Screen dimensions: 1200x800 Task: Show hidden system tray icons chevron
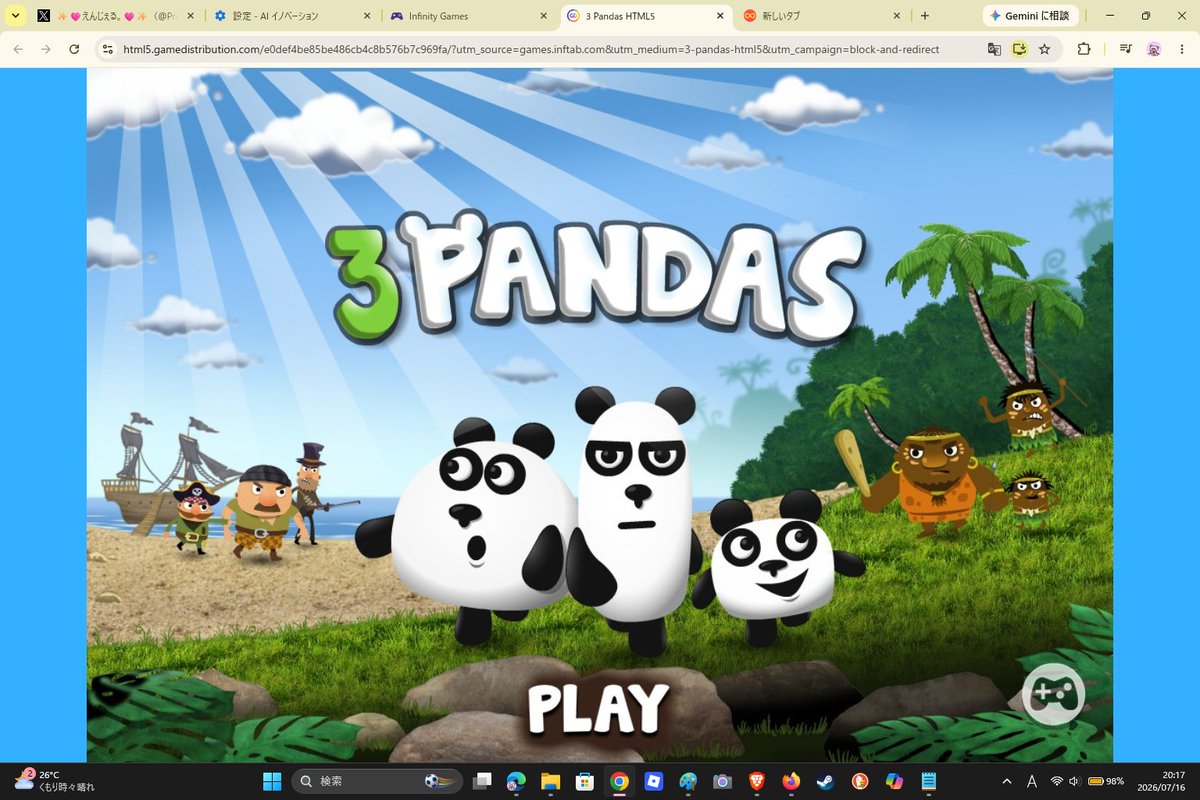tap(1006, 781)
